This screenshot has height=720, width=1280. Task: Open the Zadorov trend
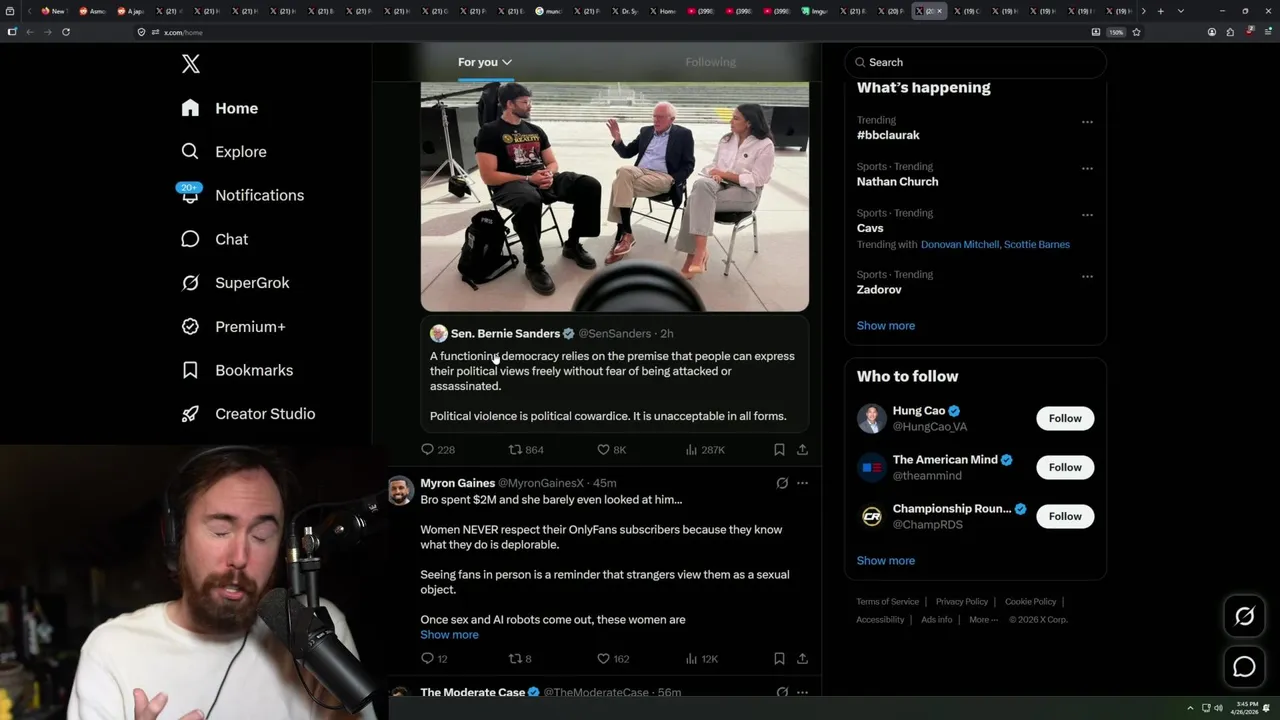point(879,290)
